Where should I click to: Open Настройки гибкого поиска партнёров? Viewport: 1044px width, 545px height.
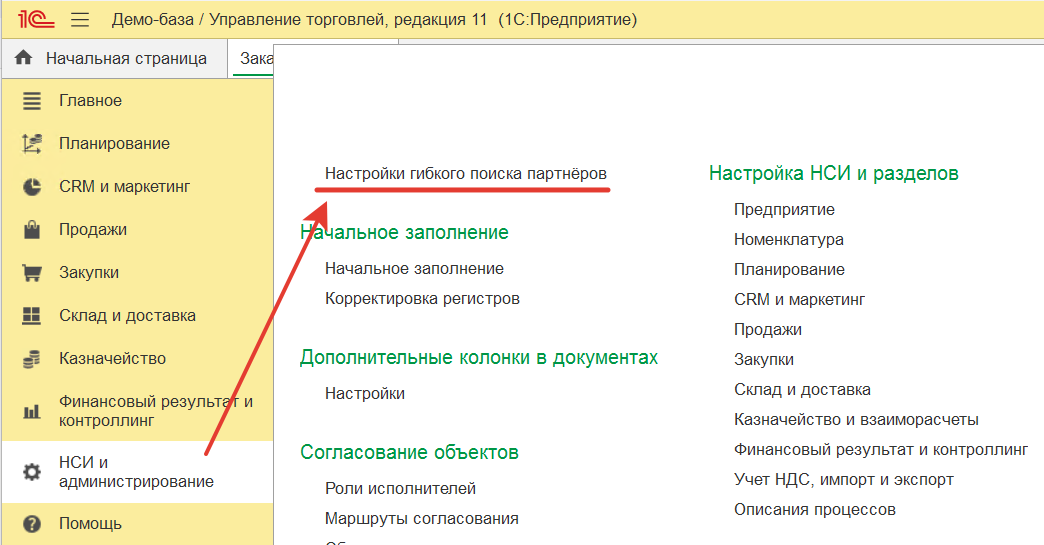[x=465, y=174]
